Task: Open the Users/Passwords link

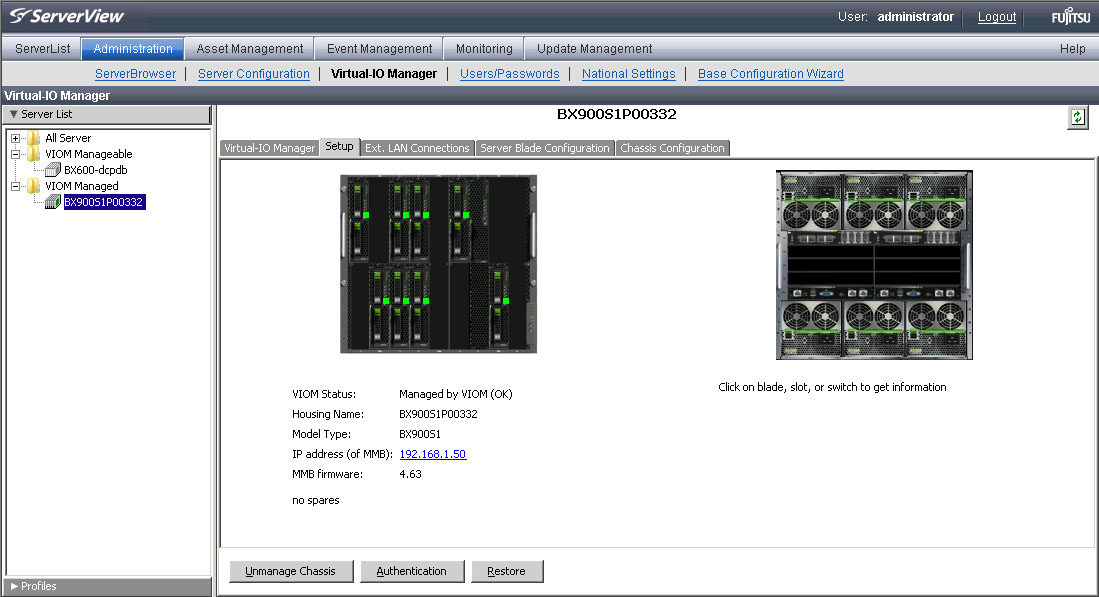Action: tap(510, 74)
